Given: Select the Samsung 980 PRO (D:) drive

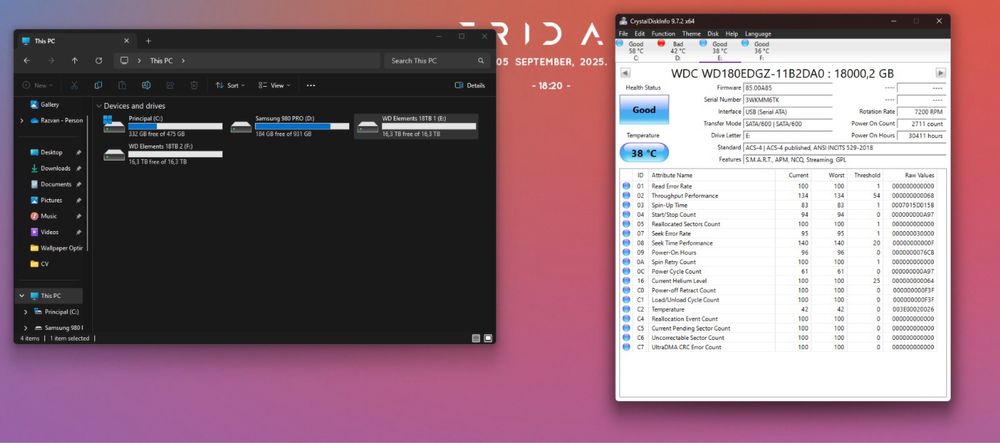Looking at the screenshot, I should click(x=290, y=126).
